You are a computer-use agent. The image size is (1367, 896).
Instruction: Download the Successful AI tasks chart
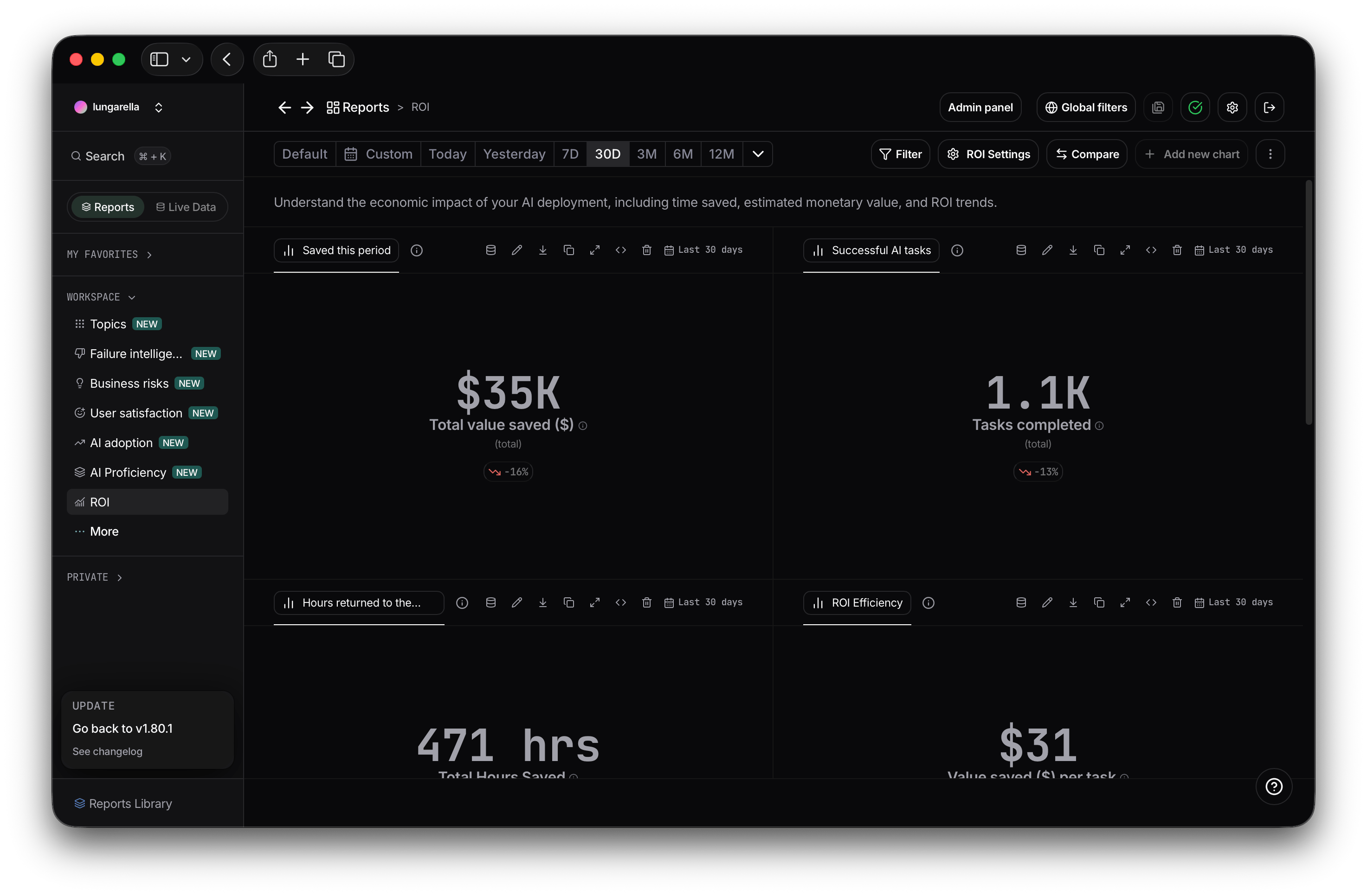click(x=1073, y=250)
